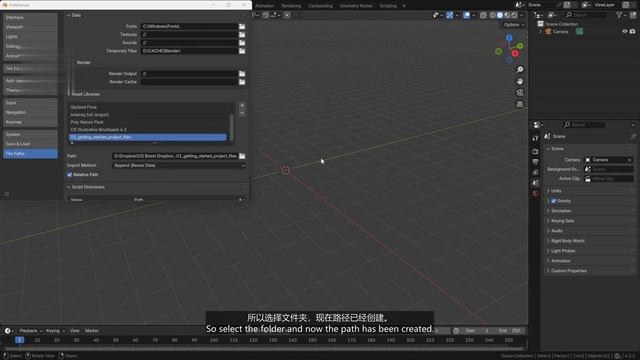The height and width of the screenshot is (360, 640).
Task: Open Render properties tab icon
Action: tap(535, 151)
